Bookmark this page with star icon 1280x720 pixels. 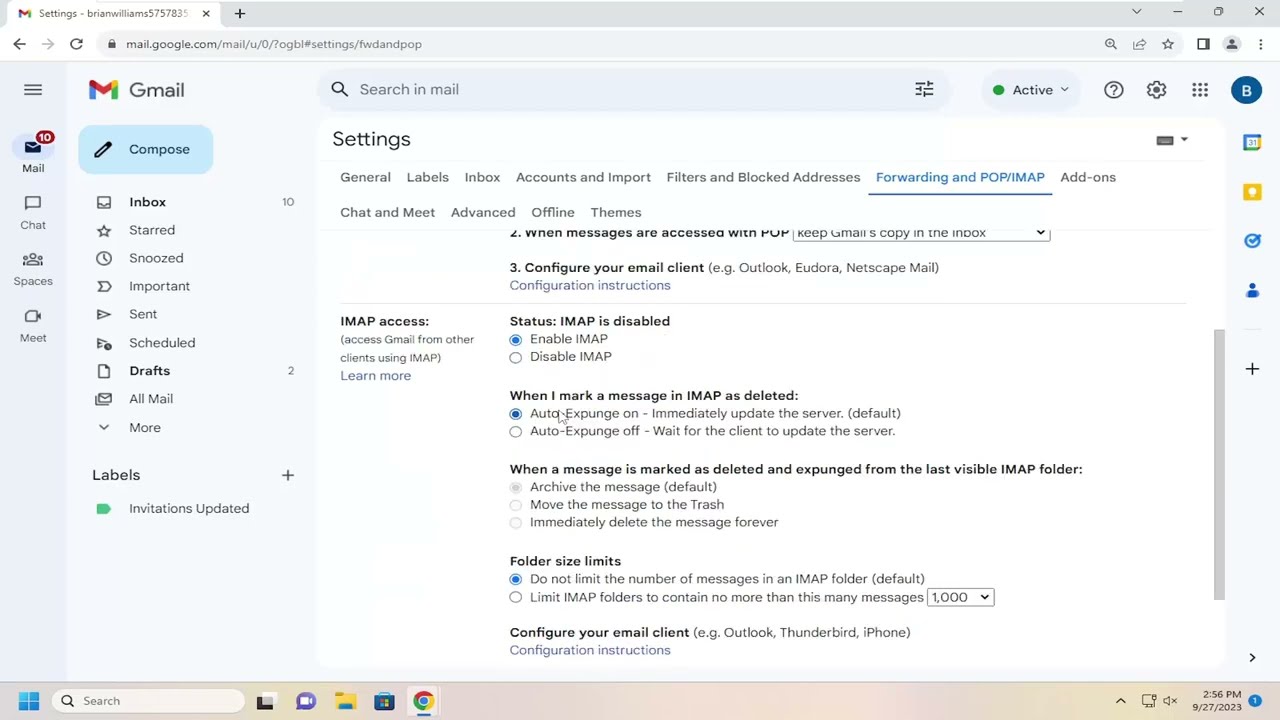[1168, 44]
